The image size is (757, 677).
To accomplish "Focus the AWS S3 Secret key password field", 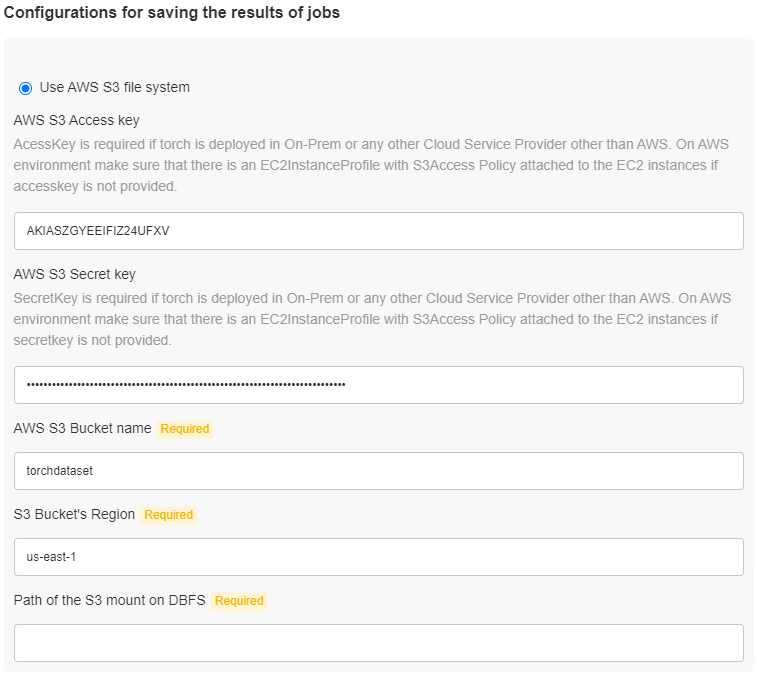I will (x=378, y=385).
